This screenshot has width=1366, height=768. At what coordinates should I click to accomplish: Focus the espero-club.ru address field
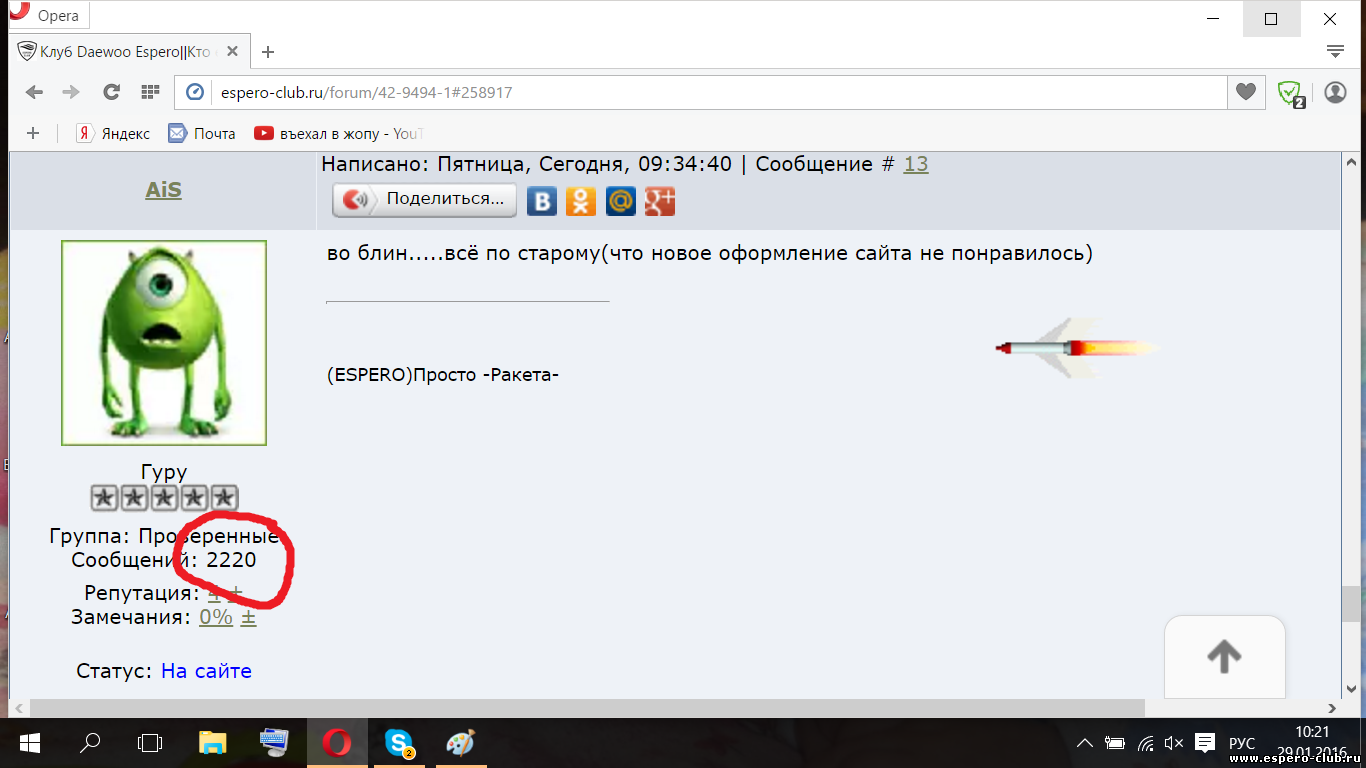pyautogui.click(x=700, y=92)
